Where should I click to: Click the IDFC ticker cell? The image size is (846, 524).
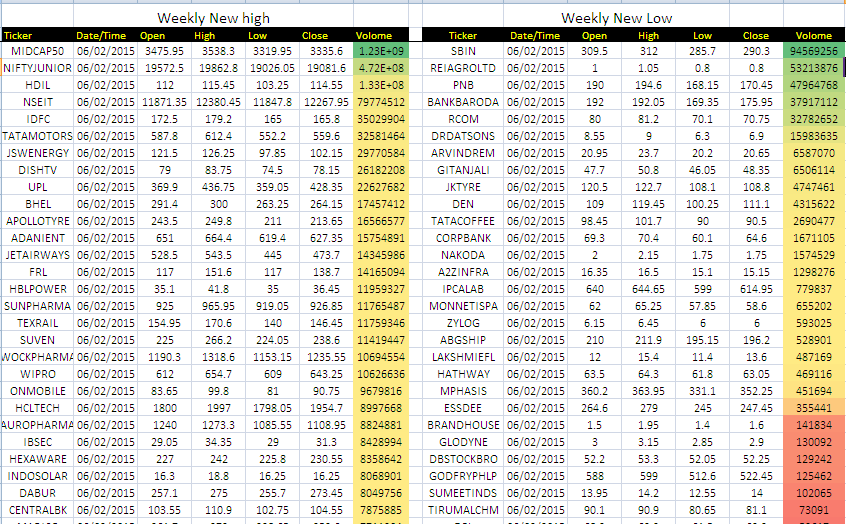pyautogui.click(x=37, y=119)
